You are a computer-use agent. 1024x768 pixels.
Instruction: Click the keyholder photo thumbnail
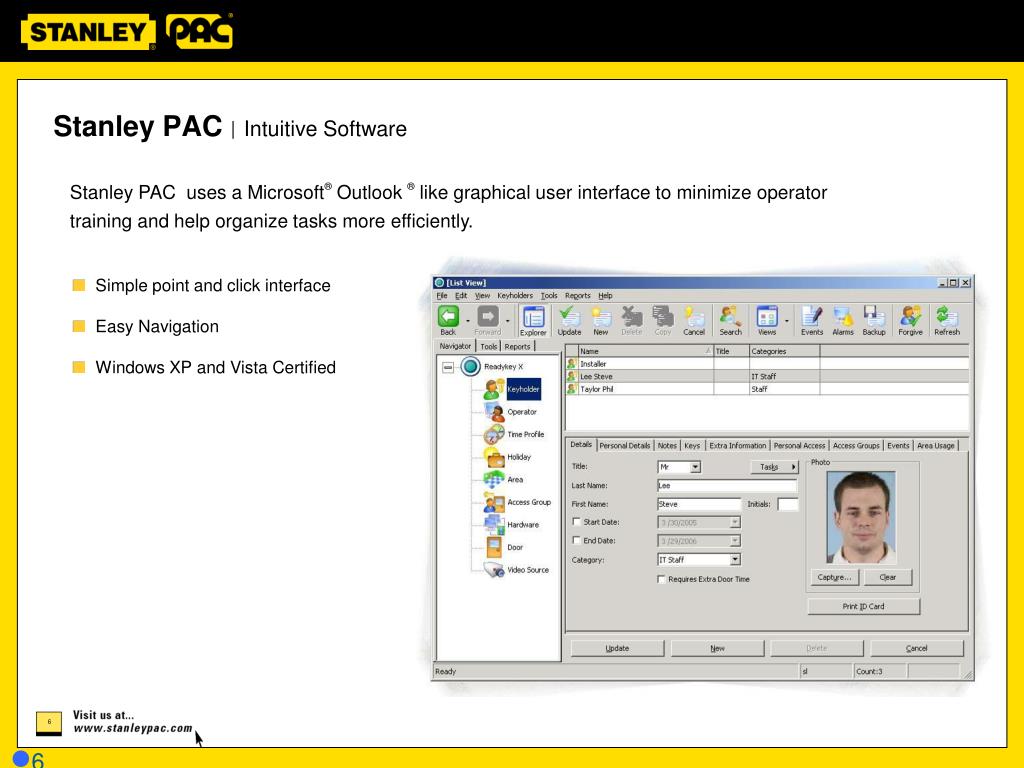coord(861,517)
